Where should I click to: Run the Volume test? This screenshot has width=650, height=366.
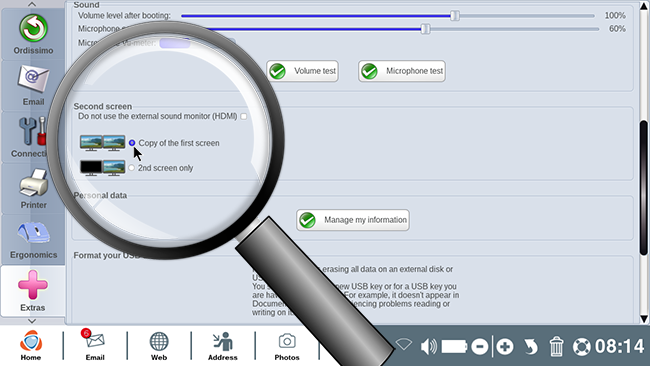click(x=302, y=71)
